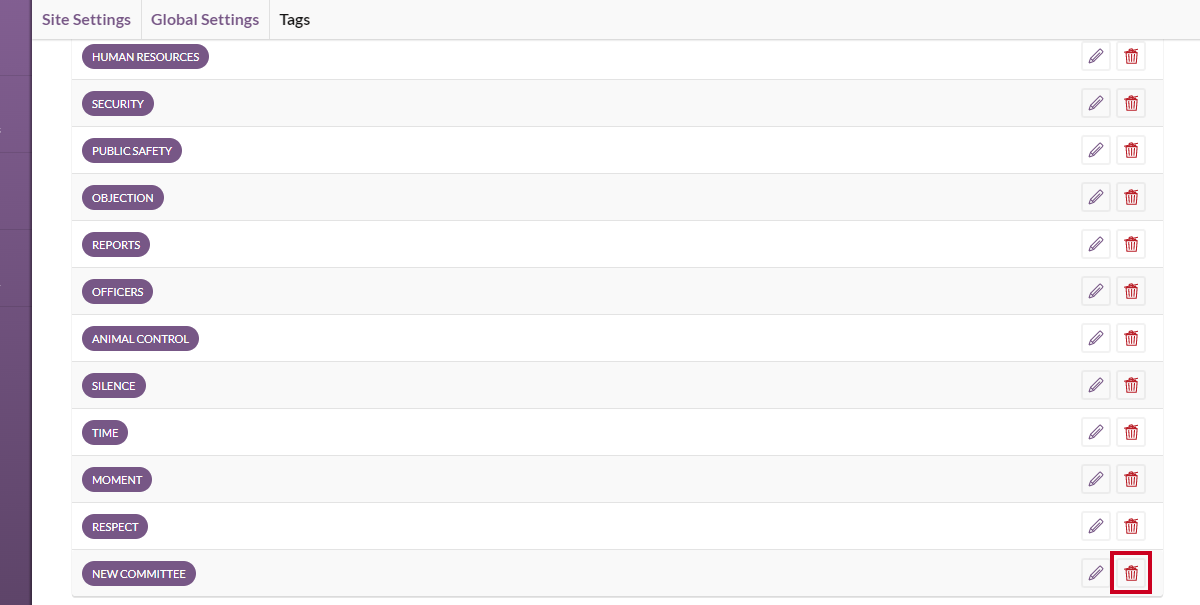Switch to the Global Settings tab
The height and width of the screenshot is (605, 1200).
[x=205, y=20]
